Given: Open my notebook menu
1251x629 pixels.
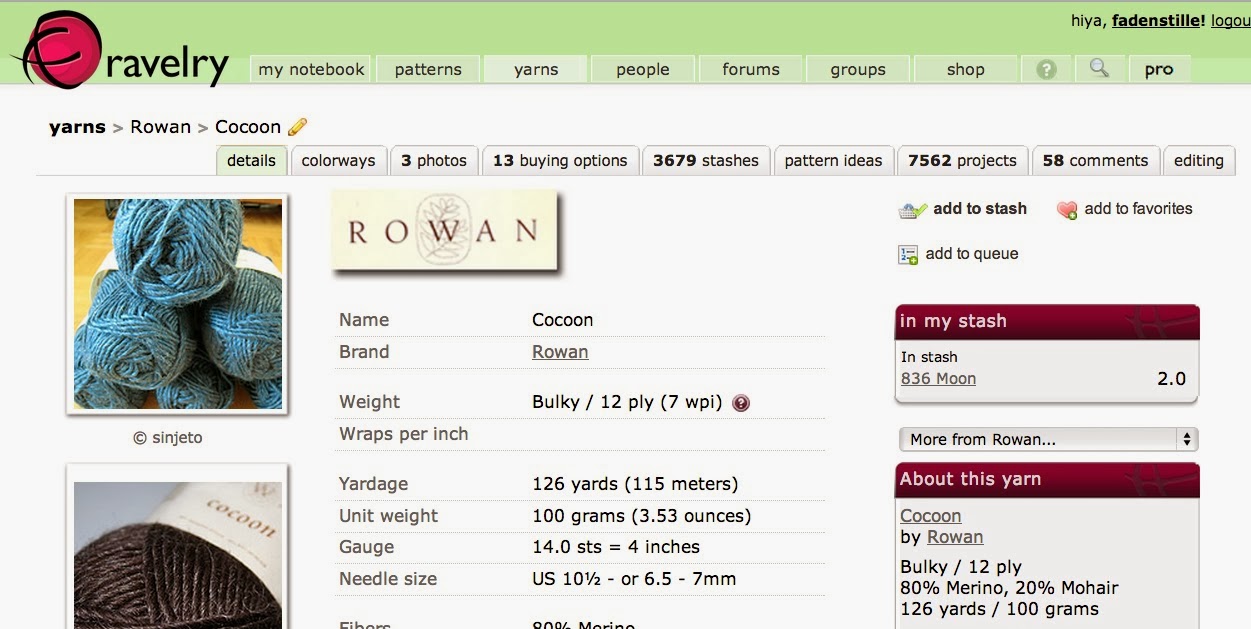Looking at the screenshot, I should click(311, 69).
